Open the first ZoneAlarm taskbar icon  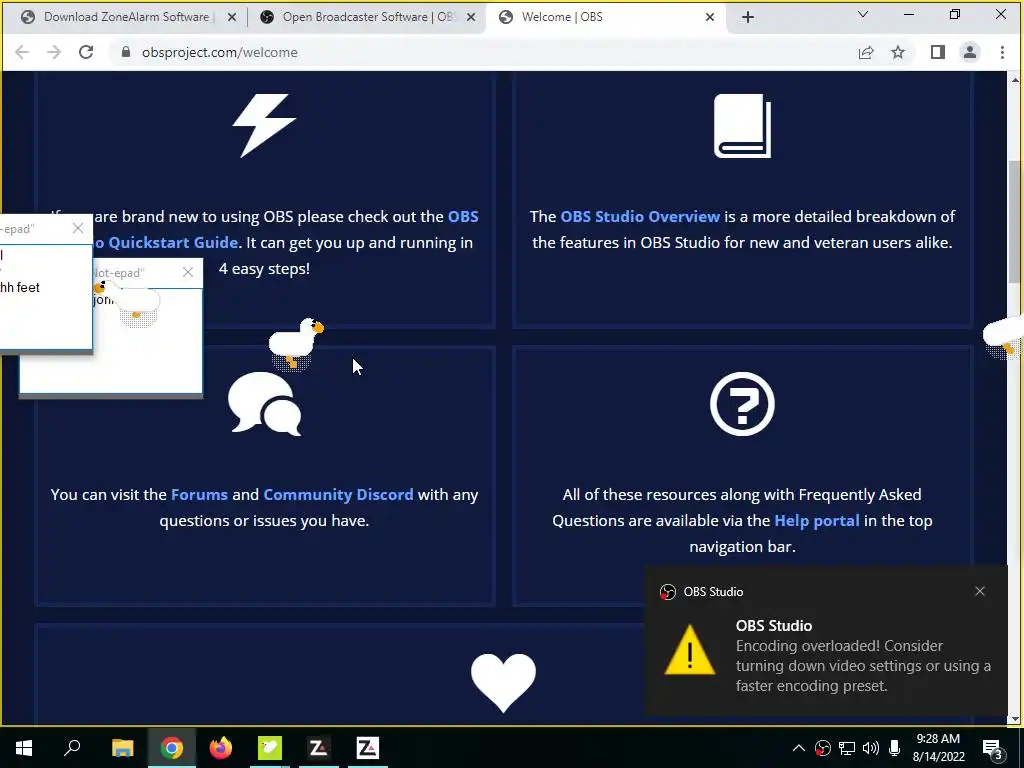(x=318, y=748)
